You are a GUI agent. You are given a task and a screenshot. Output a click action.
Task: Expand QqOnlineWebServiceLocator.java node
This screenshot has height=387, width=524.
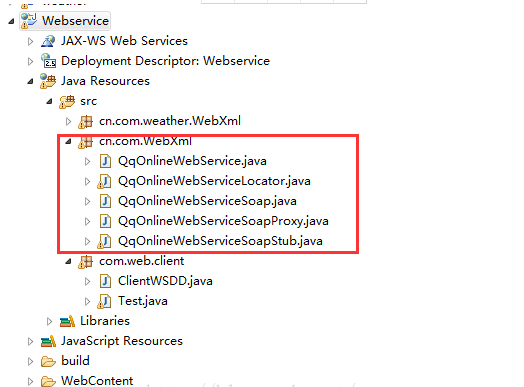88,181
